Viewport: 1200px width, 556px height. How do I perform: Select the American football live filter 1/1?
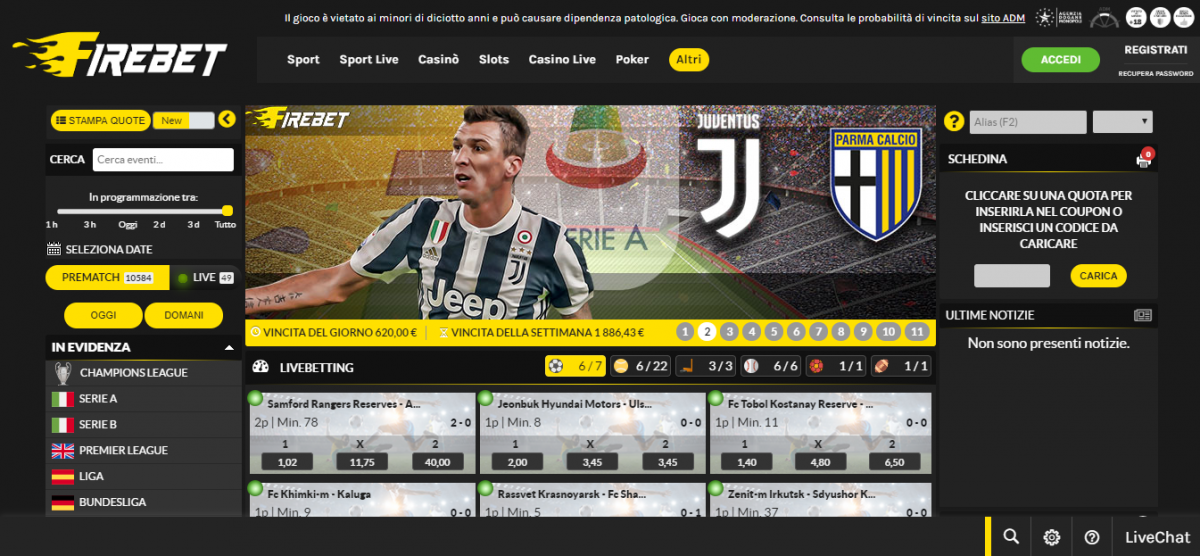point(902,366)
